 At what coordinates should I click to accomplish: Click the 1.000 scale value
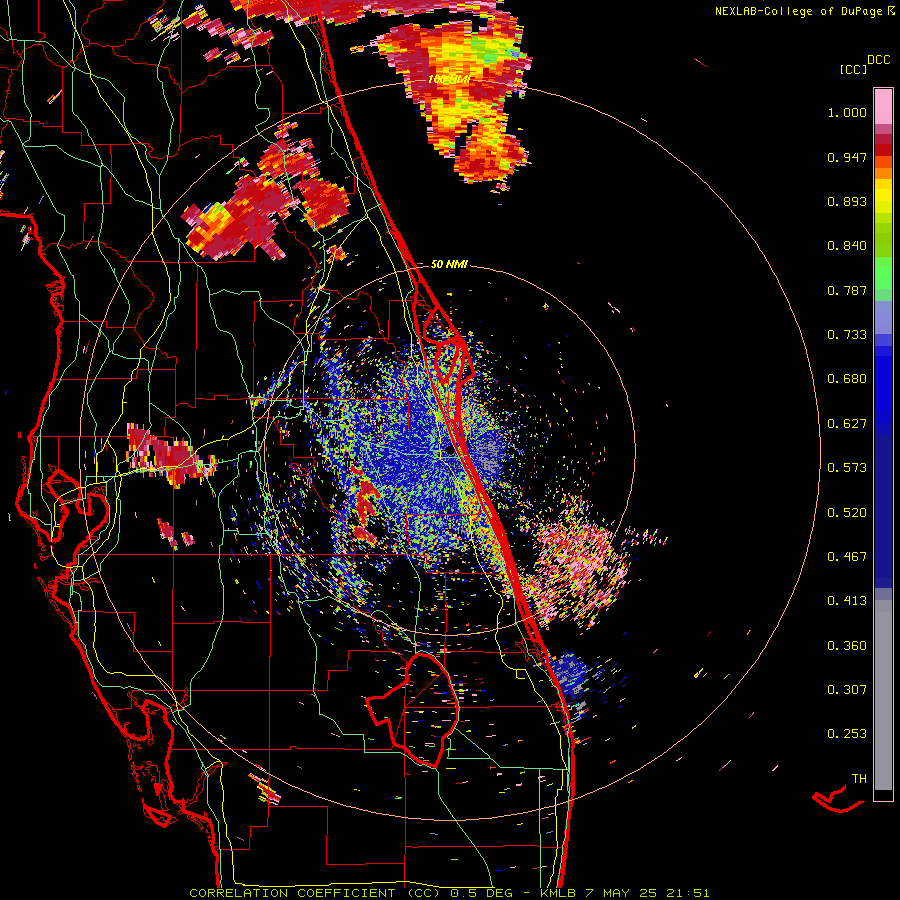click(847, 112)
